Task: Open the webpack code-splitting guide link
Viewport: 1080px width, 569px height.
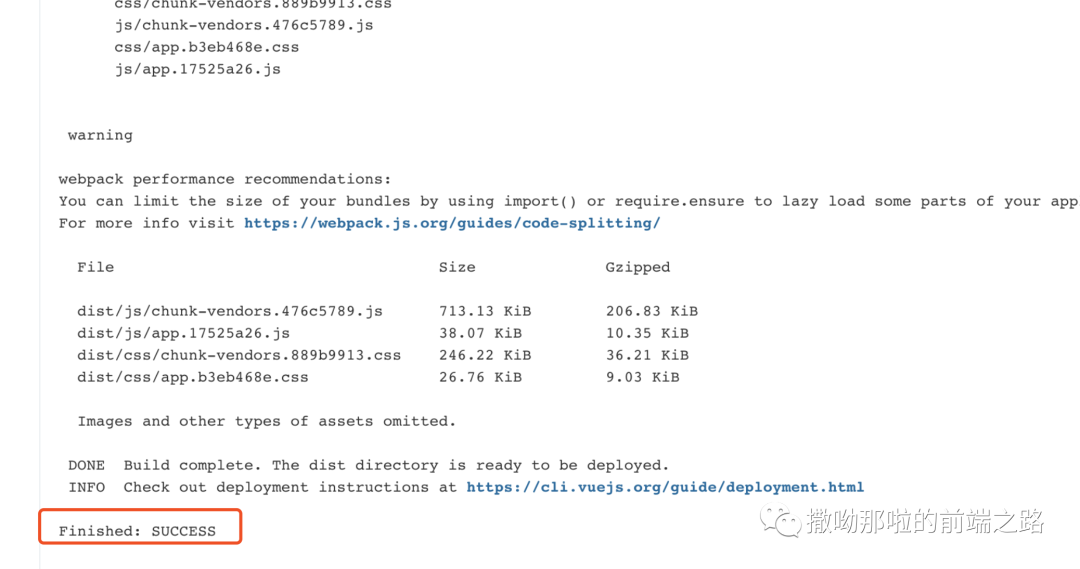Action: tap(452, 223)
